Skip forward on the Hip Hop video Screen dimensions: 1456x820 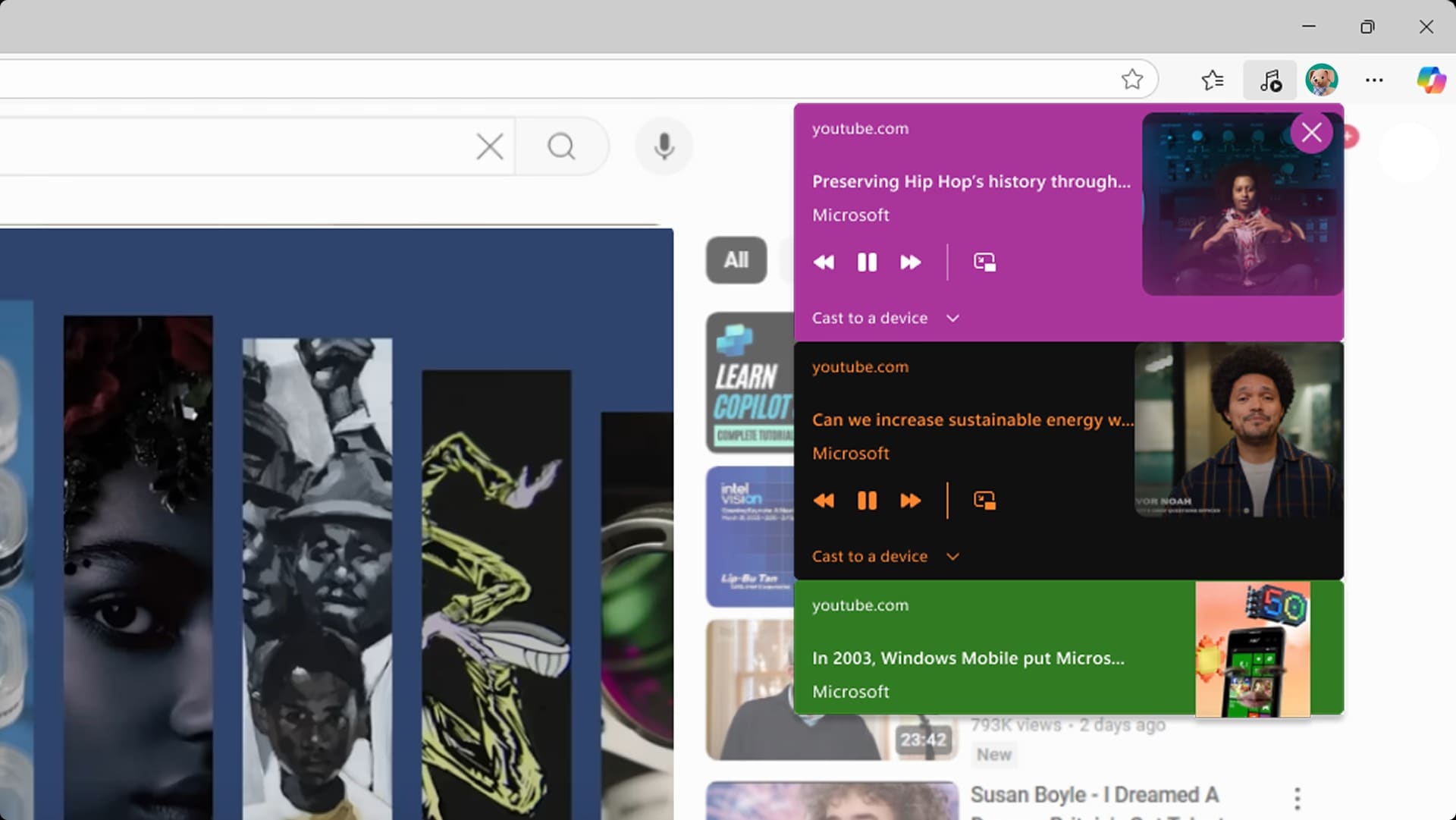coord(910,262)
